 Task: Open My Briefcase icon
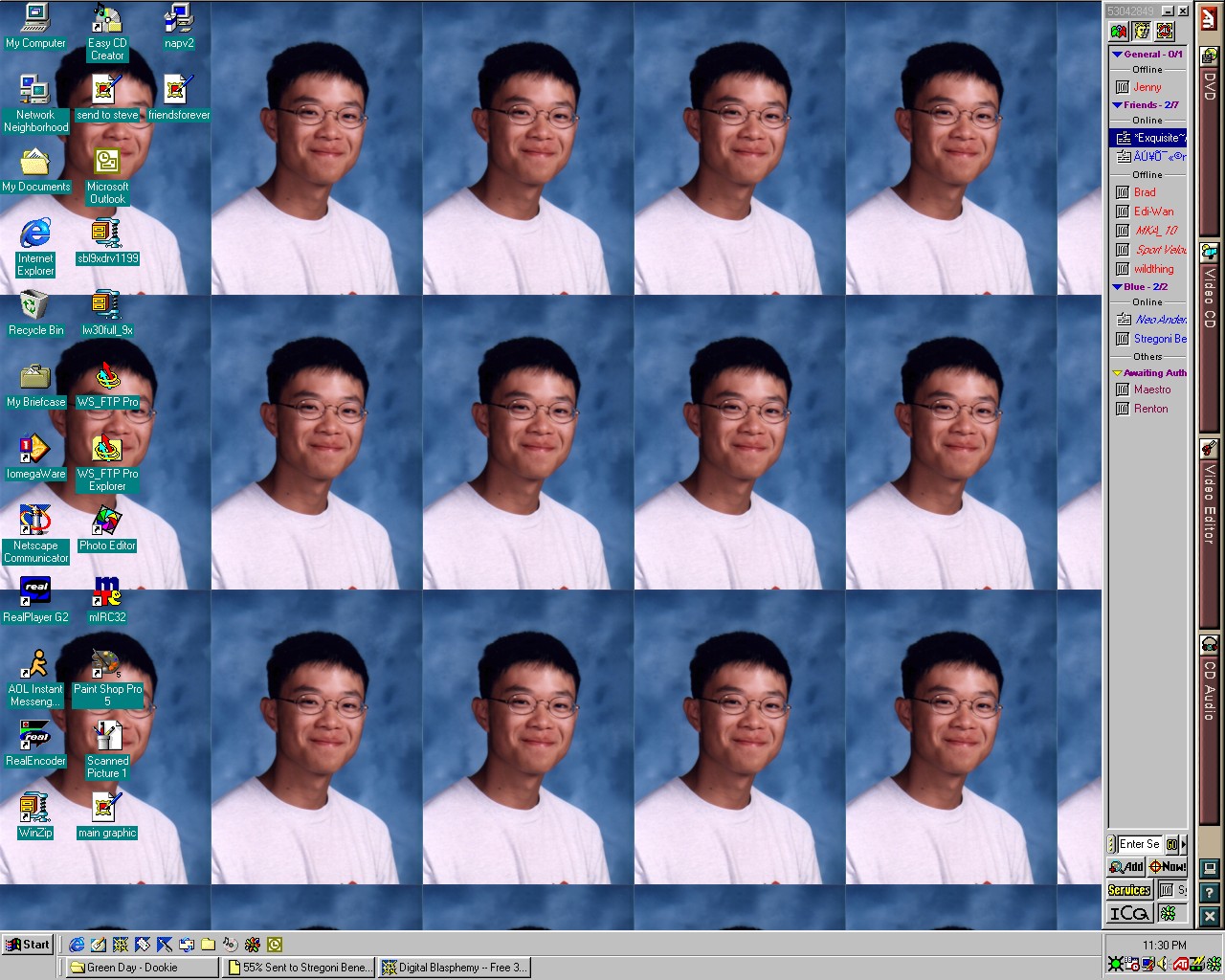[35, 386]
